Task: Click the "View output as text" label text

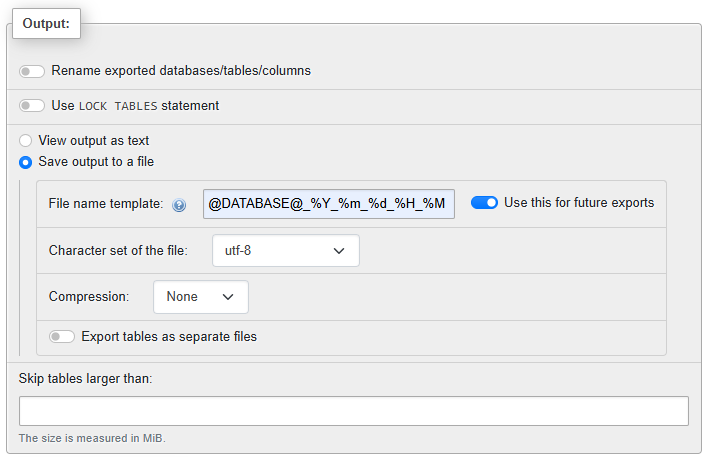Action: coord(94,141)
